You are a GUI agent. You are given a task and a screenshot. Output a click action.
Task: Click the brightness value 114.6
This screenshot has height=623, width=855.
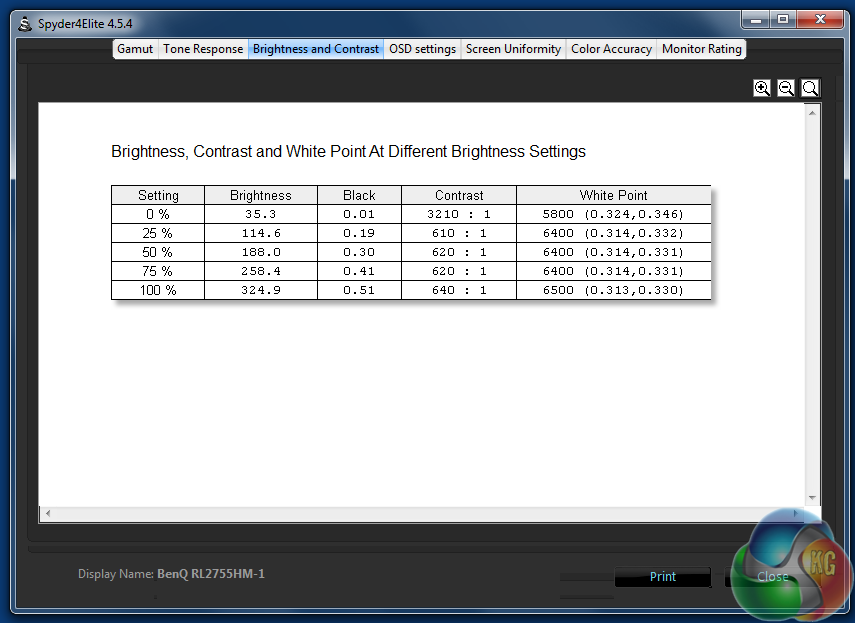coord(261,233)
